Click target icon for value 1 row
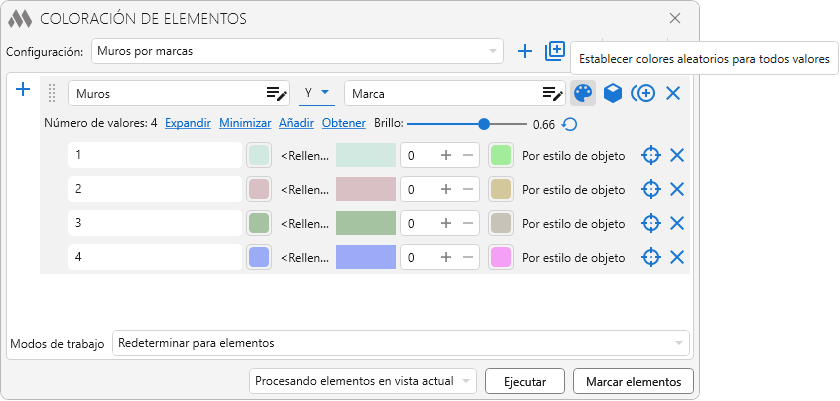 (650, 156)
